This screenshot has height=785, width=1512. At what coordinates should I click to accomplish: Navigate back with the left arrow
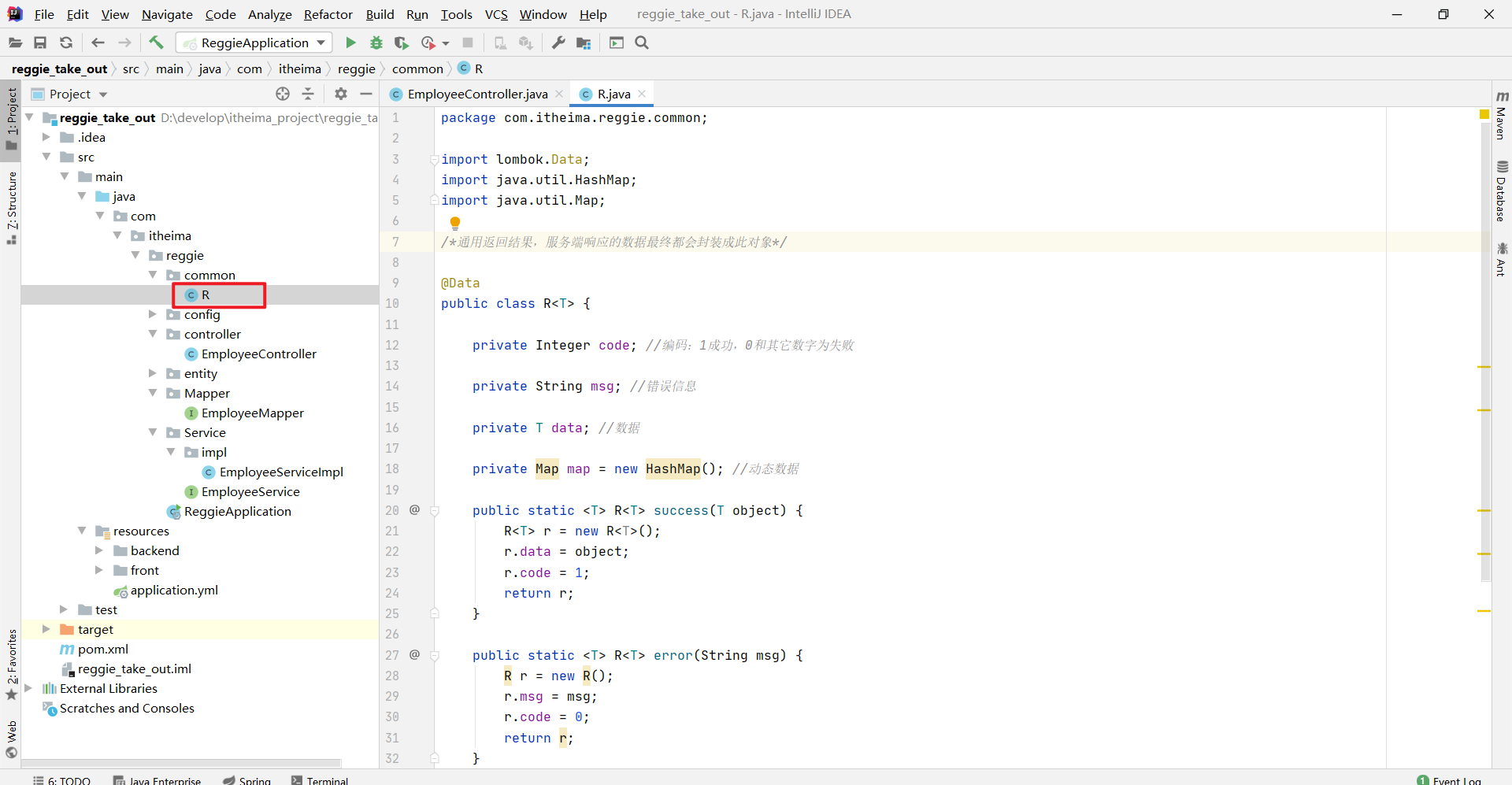(98, 43)
